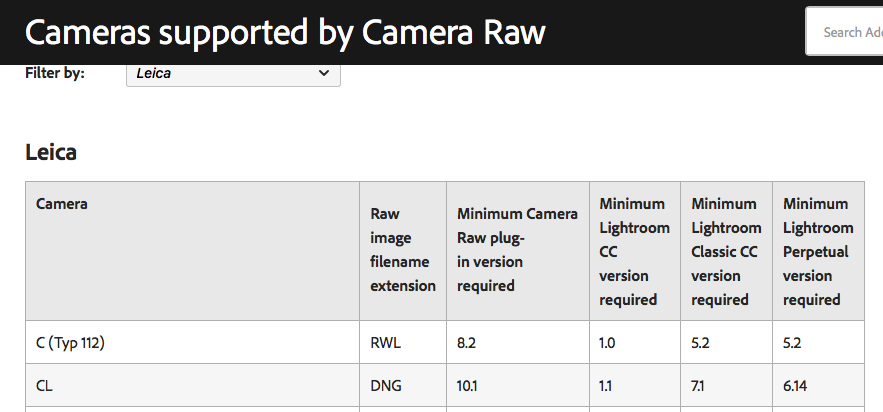Select the C (Typ 112) camera row
Screen dimensions: 883x412
click(x=70, y=343)
